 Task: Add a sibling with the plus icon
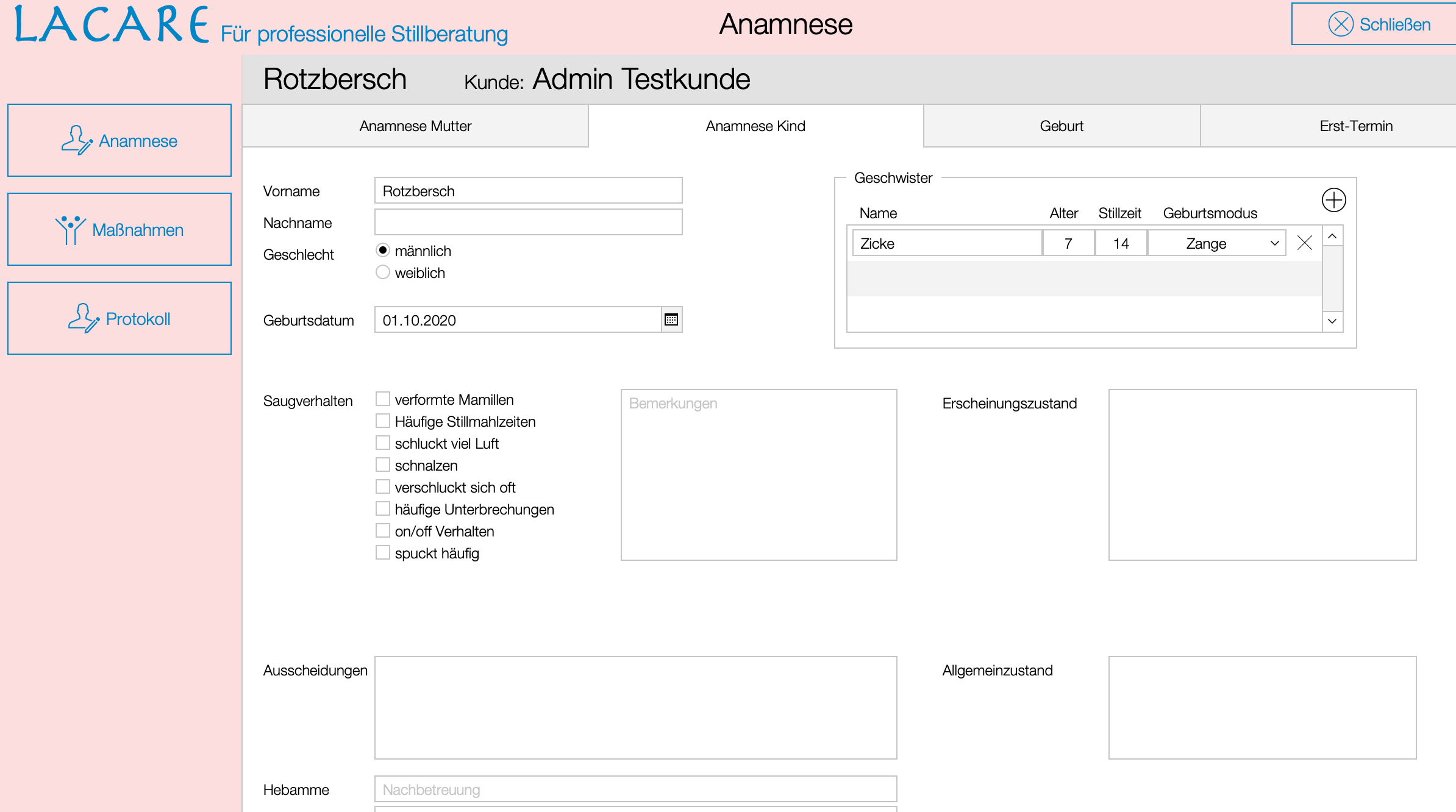[1333, 200]
